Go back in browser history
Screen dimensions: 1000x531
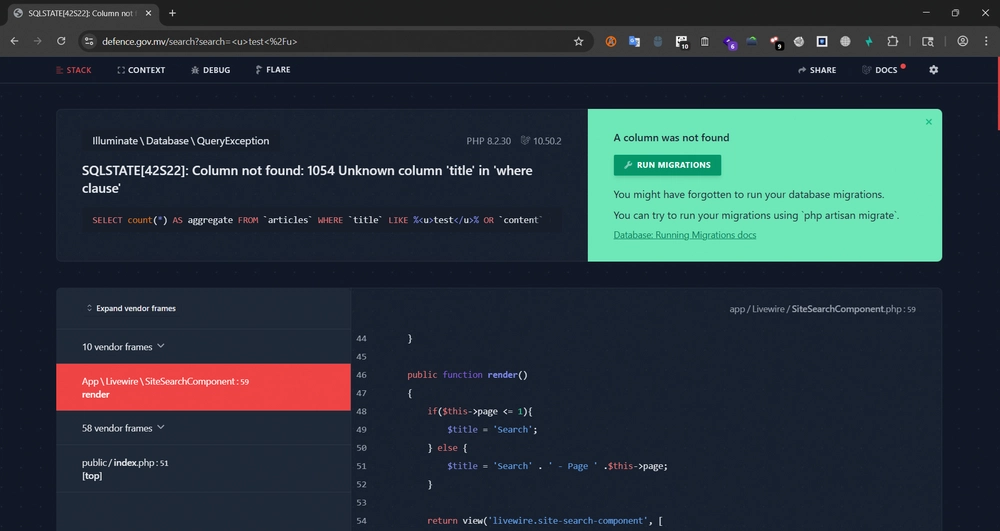[15, 41]
